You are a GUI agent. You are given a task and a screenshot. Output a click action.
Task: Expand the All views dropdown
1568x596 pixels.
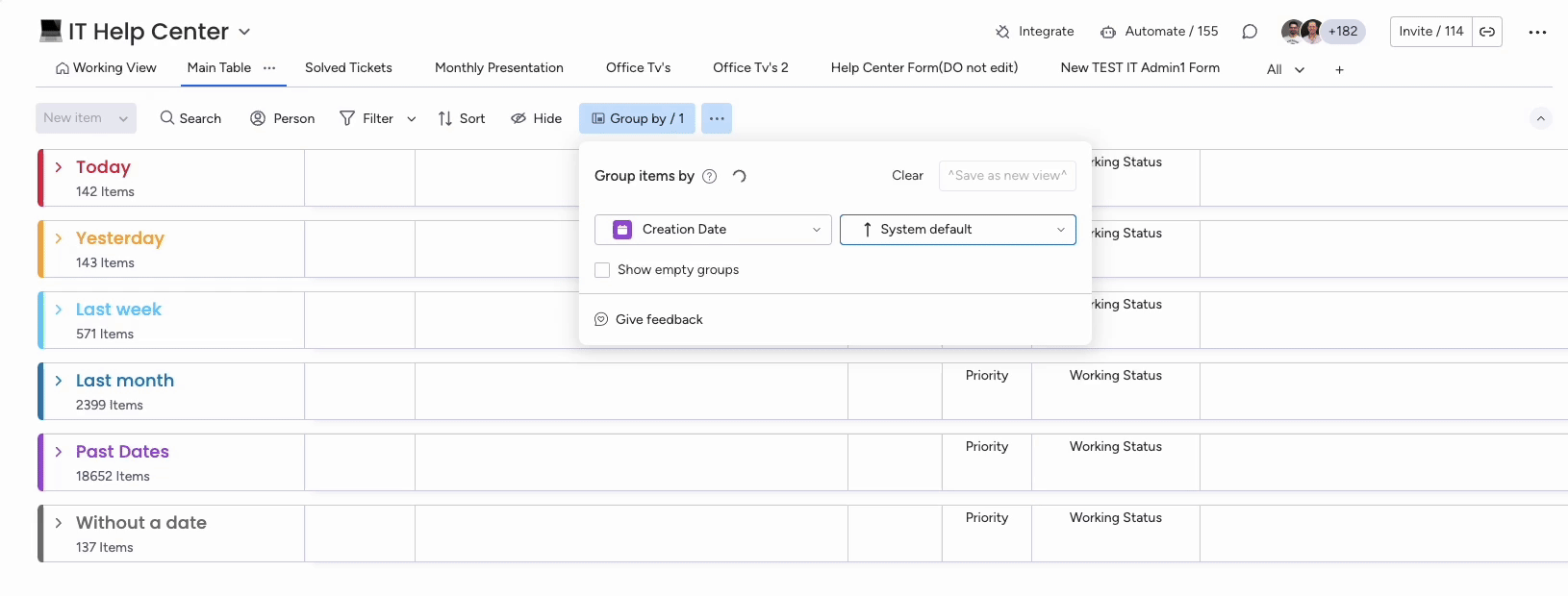pyautogui.click(x=1286, y=69)
